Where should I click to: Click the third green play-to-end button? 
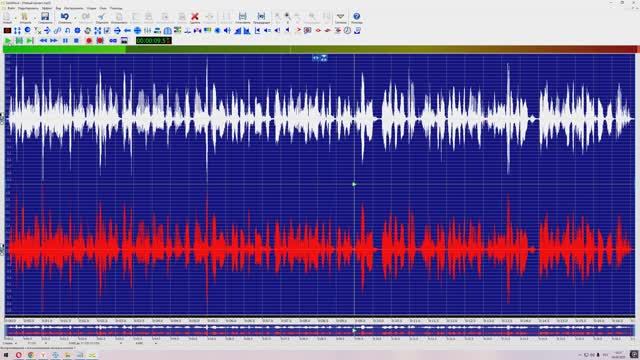click(x=30, y=41)
